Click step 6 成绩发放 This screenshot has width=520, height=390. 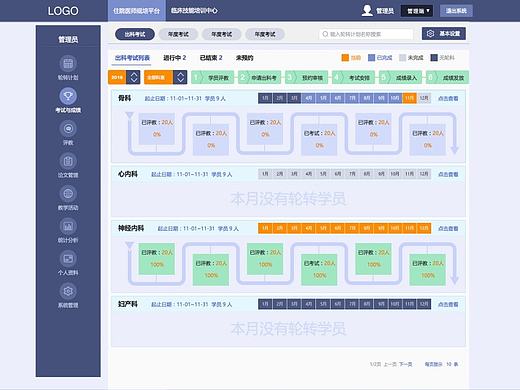(x=448, y=77)
